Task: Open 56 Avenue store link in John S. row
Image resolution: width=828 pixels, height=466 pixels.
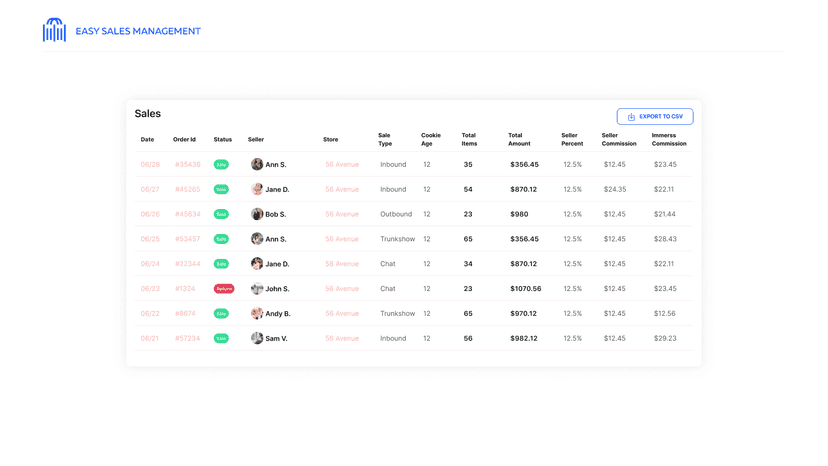Action: click(x=342, y=288)
